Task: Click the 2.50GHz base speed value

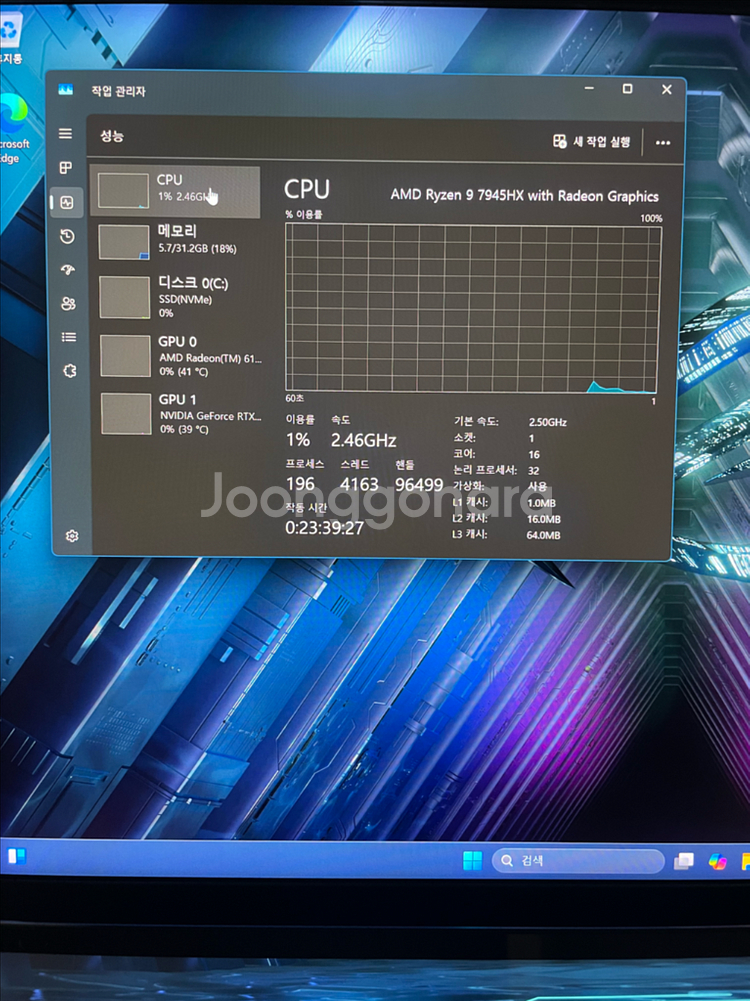Action: [547, 422]
